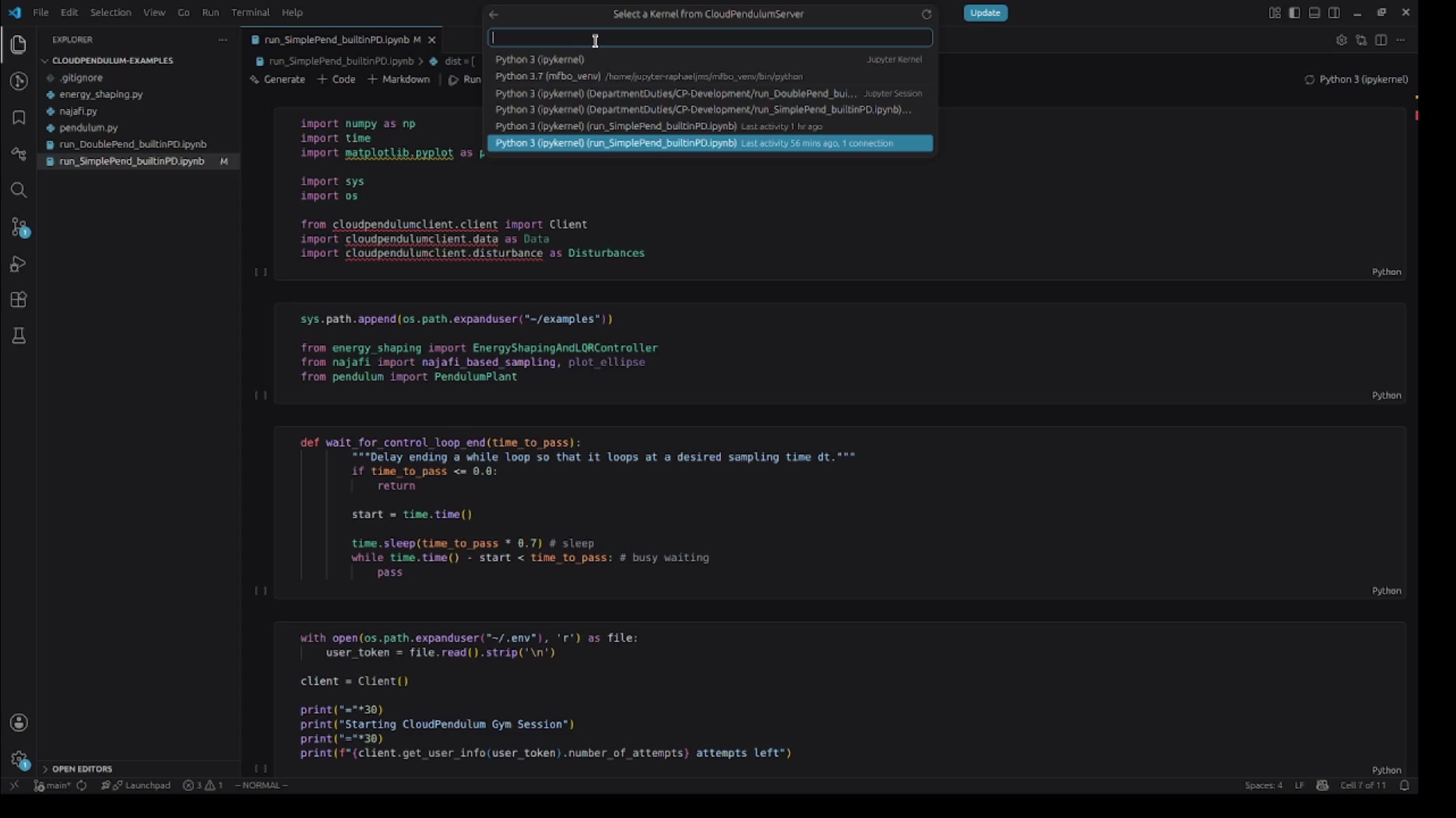The image size is (1456, 818).
Task: Open the Explorer view in activity bar
Action: (19, 44)
